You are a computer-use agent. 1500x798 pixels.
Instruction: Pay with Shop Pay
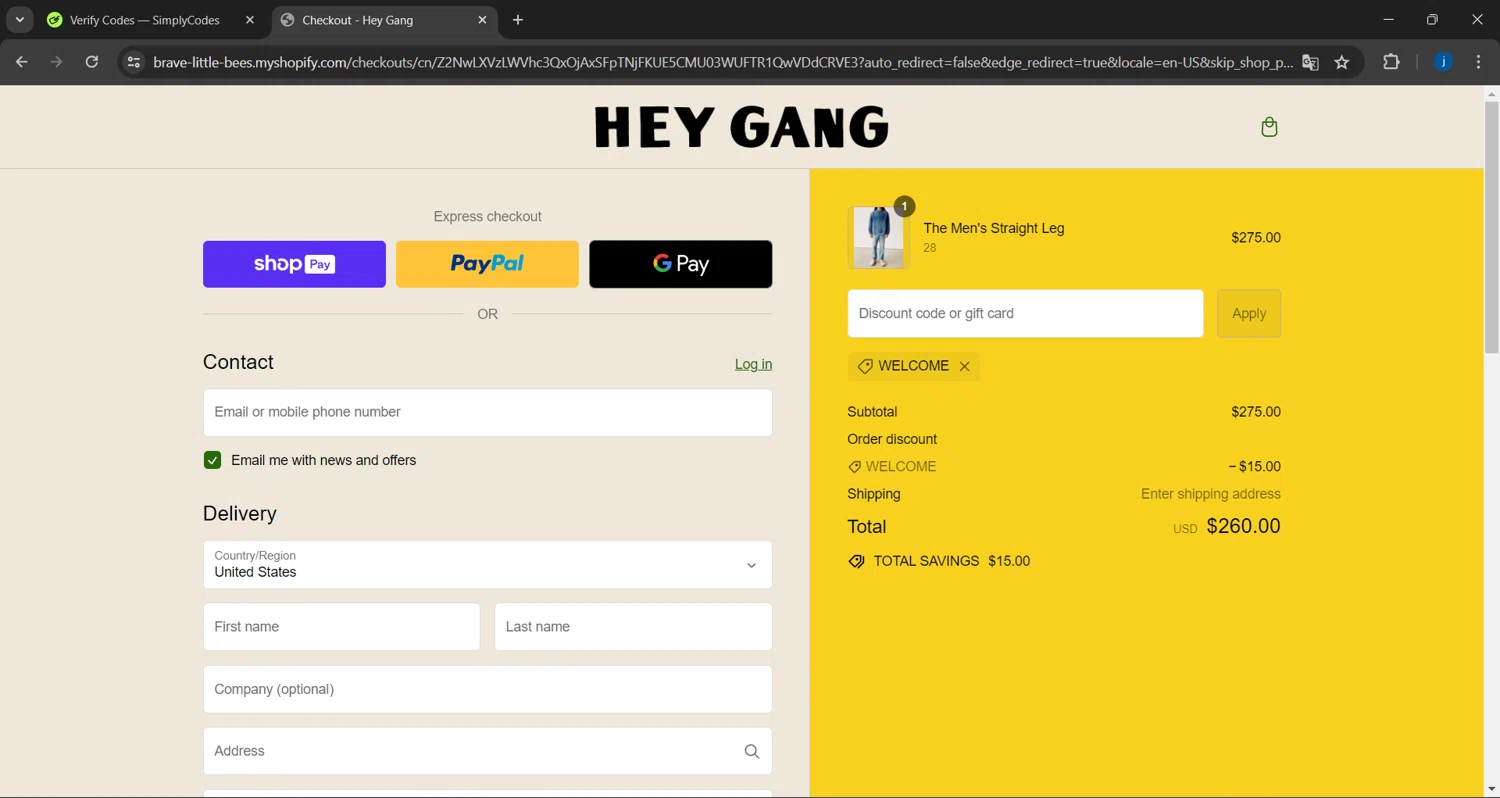(x=294, y=264)
